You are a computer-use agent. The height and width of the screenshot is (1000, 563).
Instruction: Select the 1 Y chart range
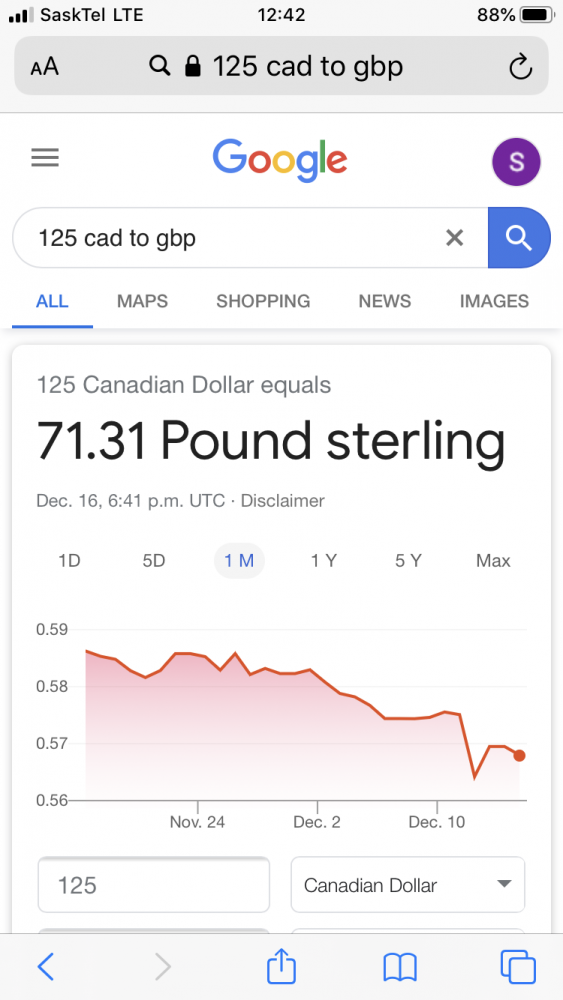(x=323, y=561)
